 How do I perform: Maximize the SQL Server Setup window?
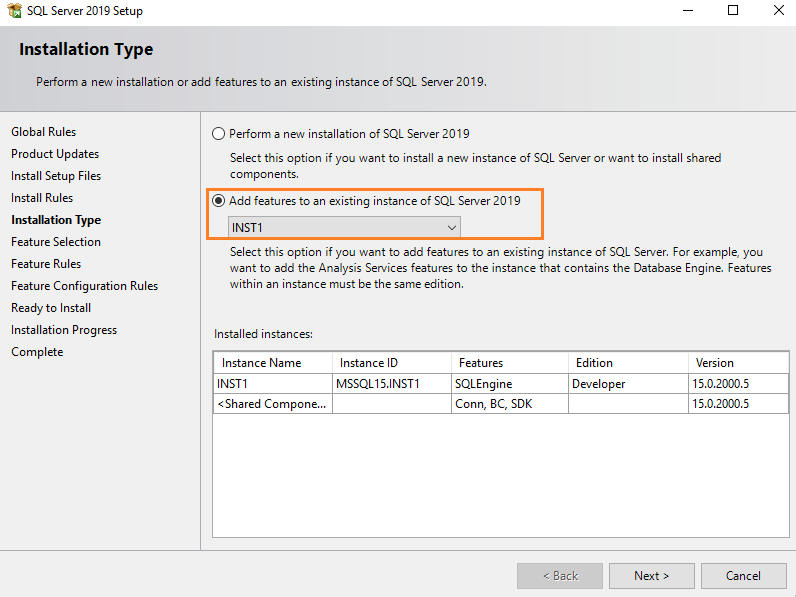(733, 11)
